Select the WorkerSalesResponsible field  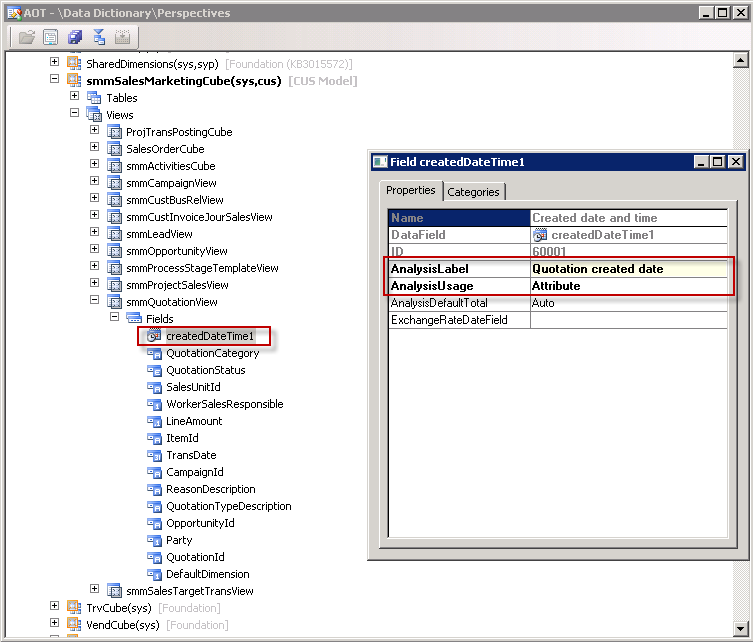pos(225,404)
